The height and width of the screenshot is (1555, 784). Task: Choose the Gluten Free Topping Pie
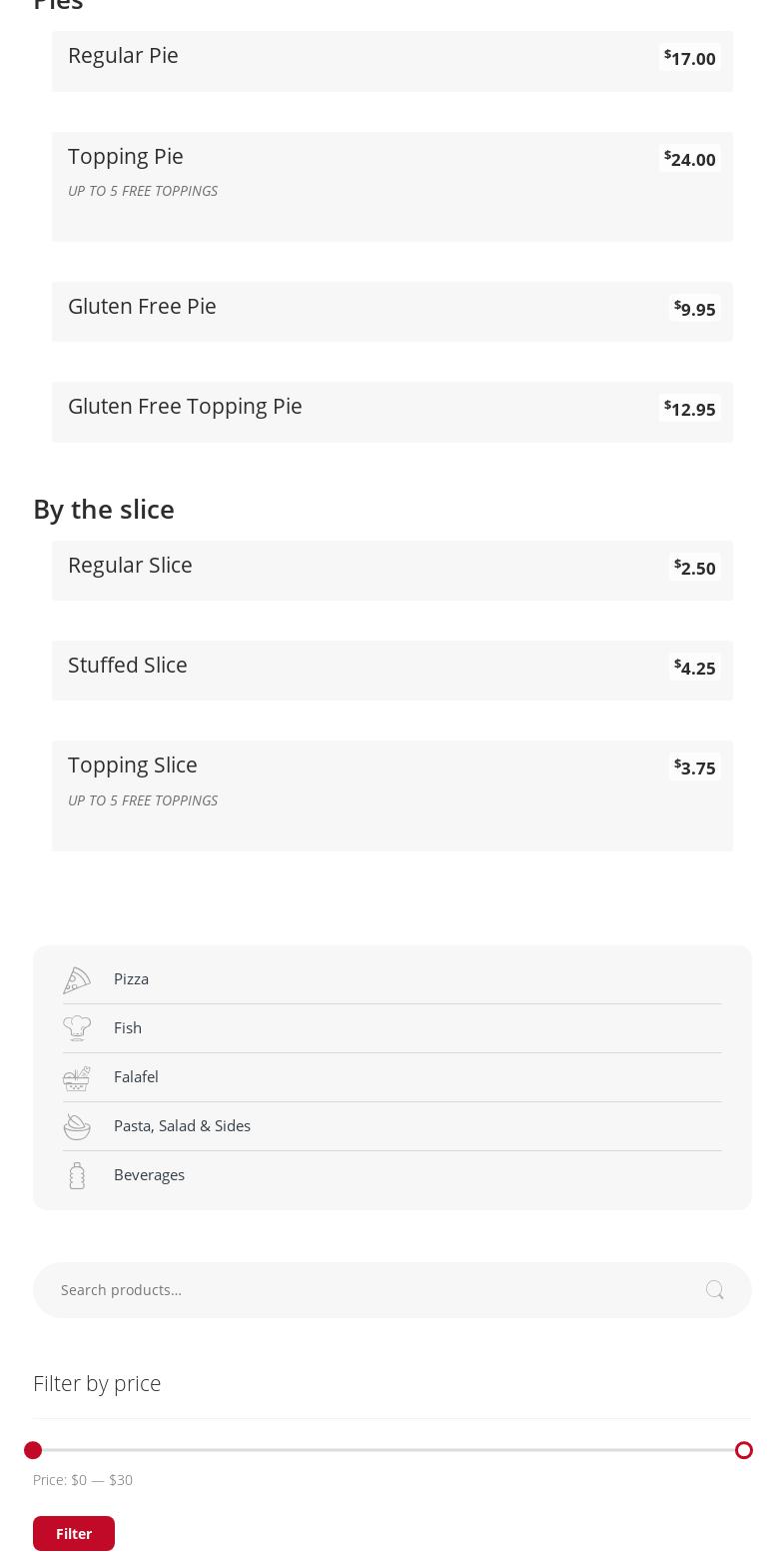pyautogui.click(x=185, y=407)
